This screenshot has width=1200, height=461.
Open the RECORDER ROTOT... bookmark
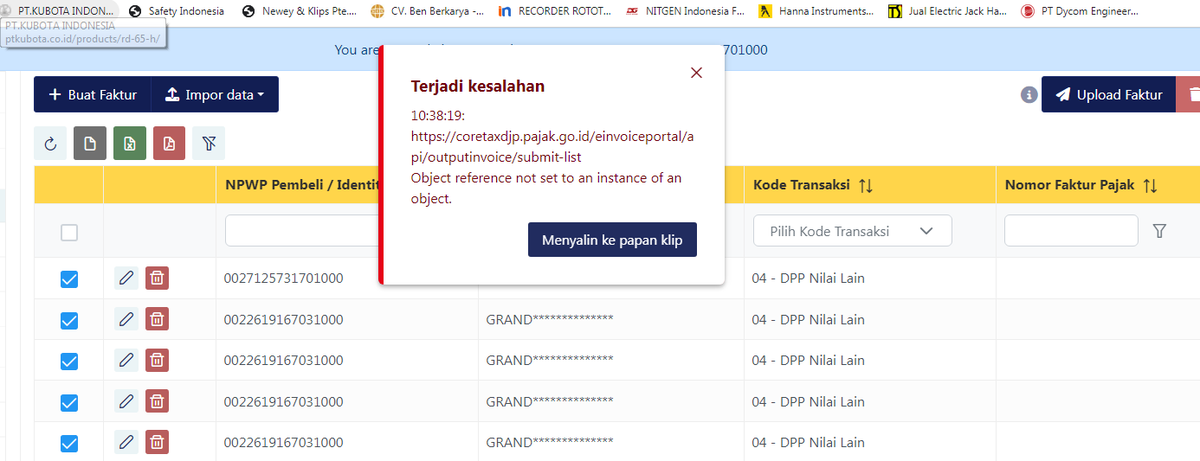[x=555, y=11]
